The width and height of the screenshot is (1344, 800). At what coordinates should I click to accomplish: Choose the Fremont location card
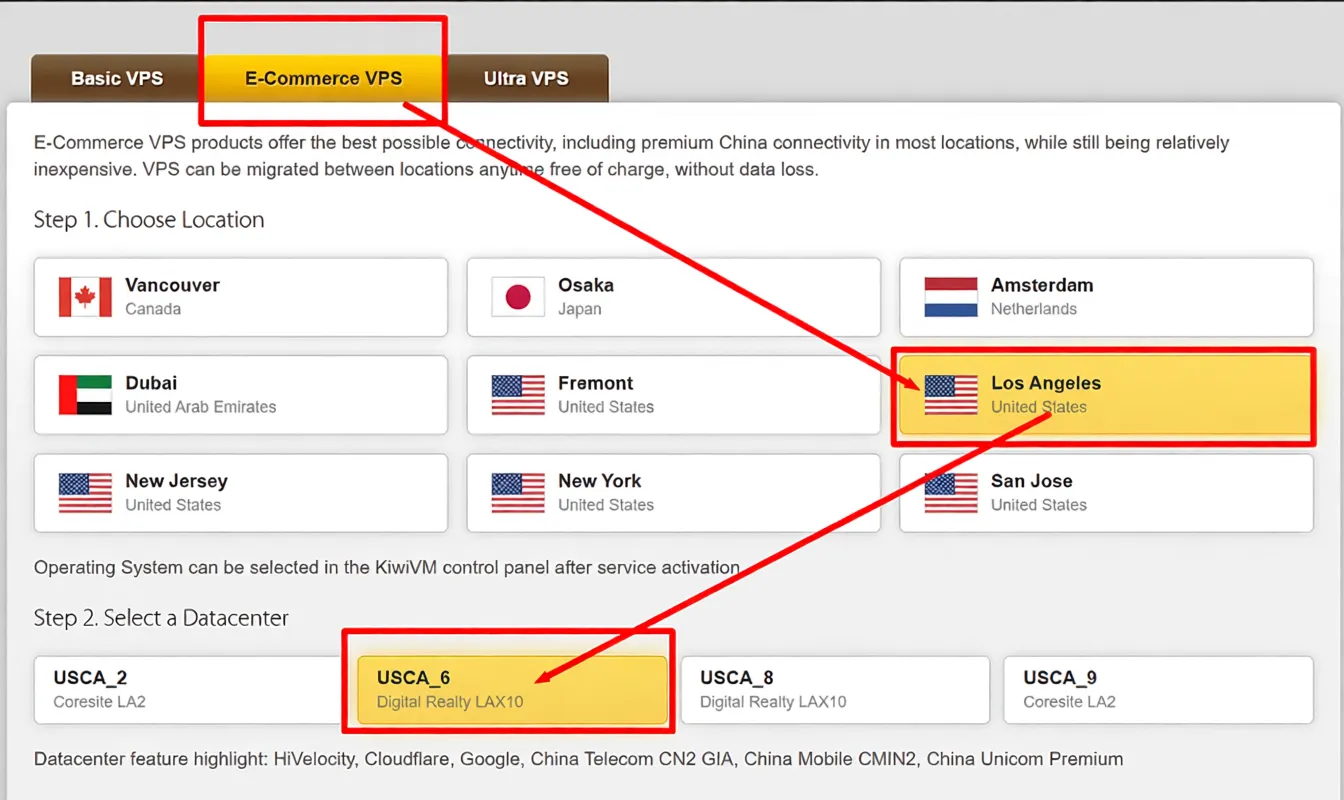coord(674,395)
